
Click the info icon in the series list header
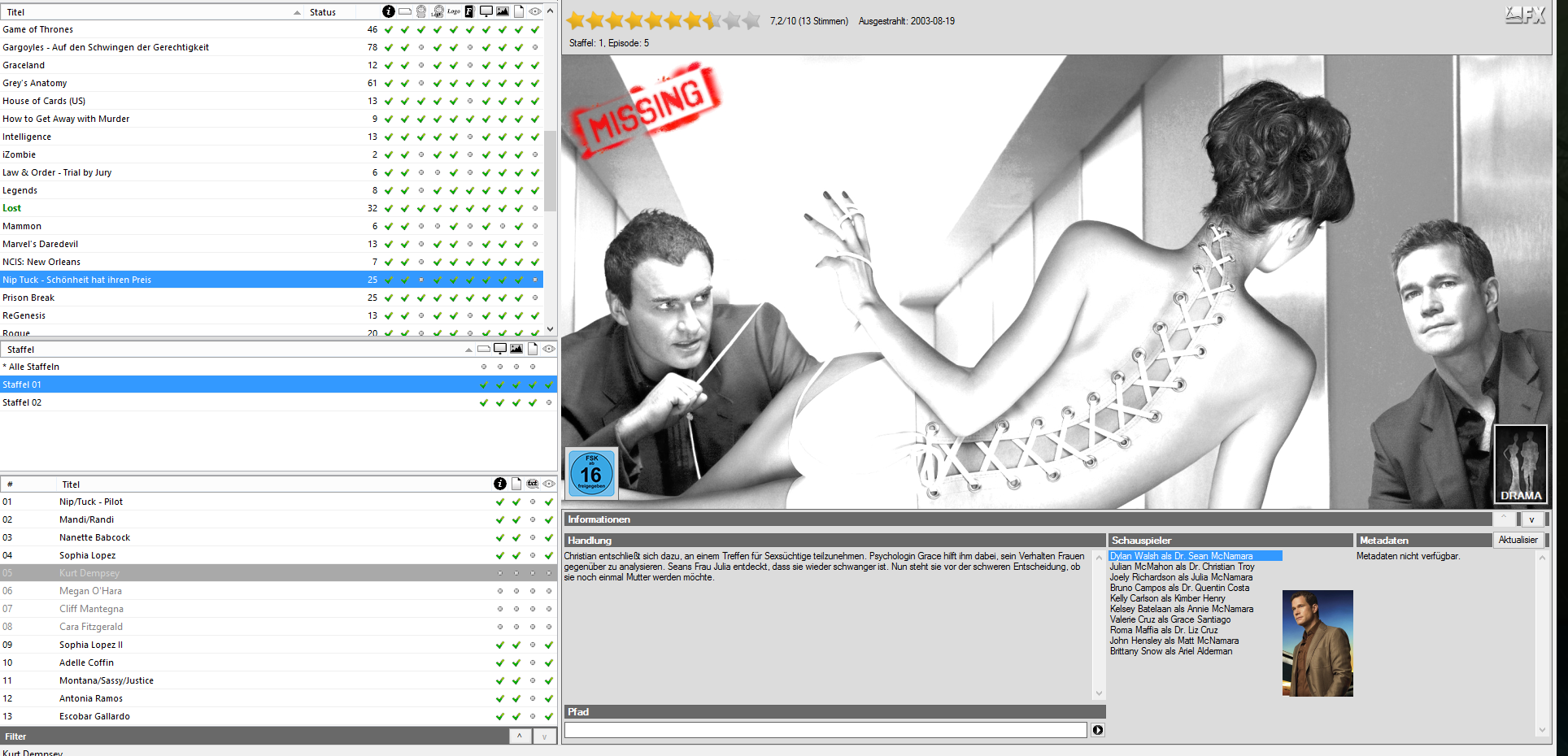[x=388, y=11]
